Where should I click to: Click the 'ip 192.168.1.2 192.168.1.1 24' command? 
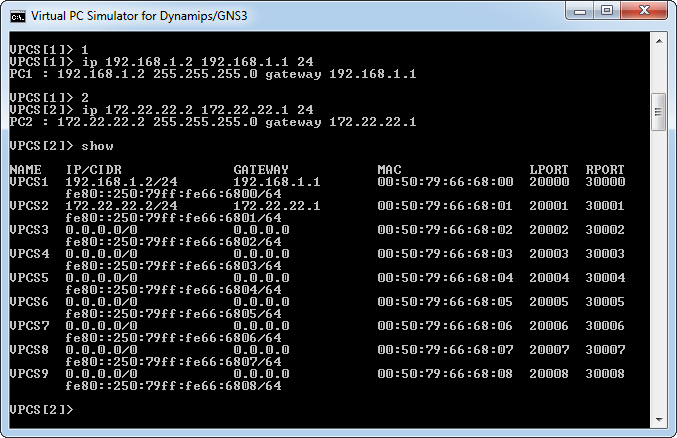tap(161, 62)
